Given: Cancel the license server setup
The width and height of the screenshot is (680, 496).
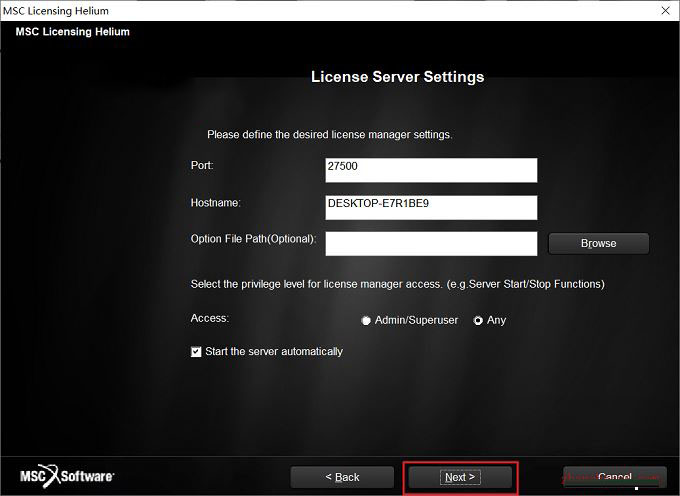Looking at the screenshot, I should coord(614,477).
